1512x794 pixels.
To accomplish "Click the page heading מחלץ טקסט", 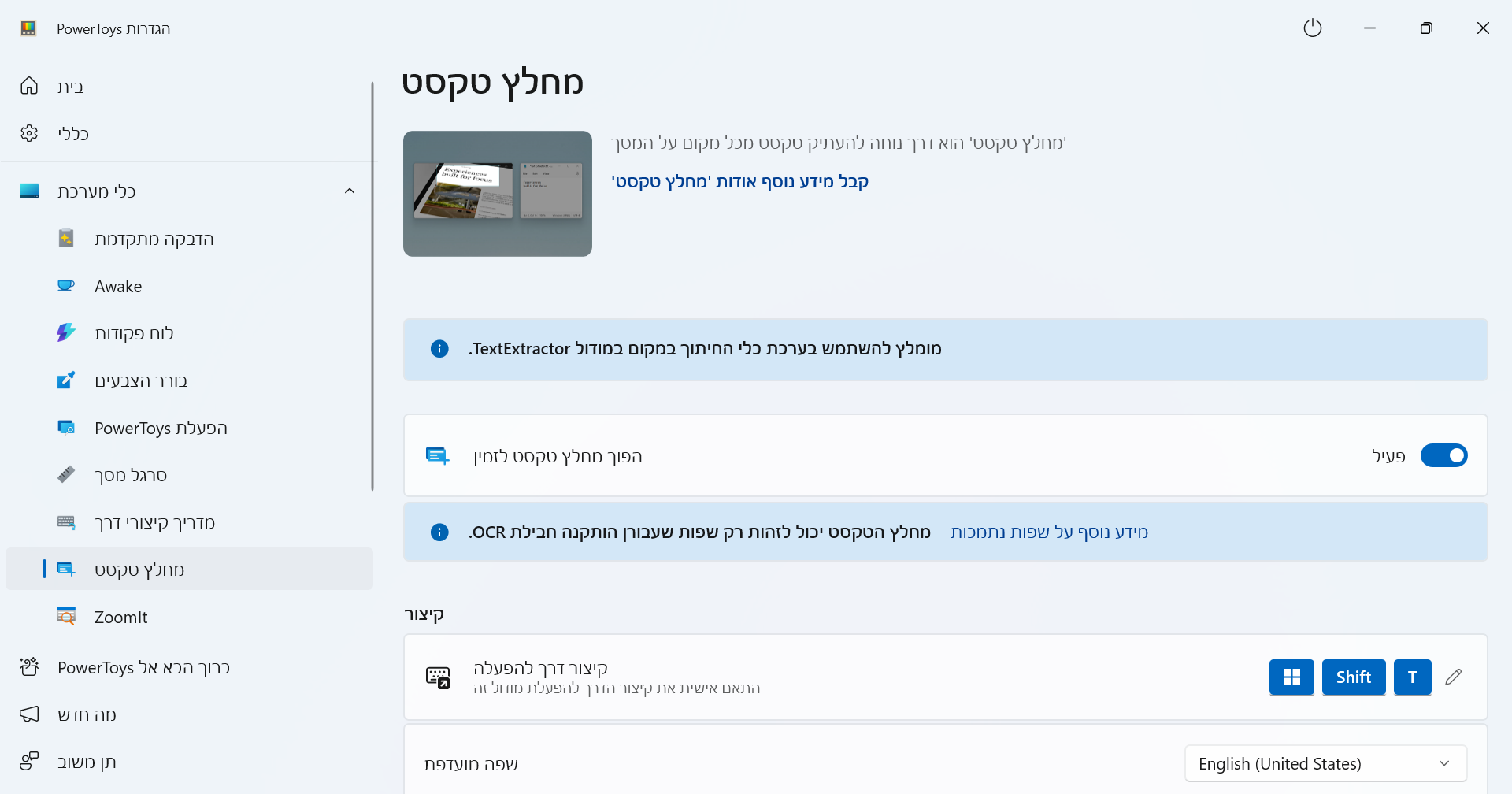I will coord(493,82).
